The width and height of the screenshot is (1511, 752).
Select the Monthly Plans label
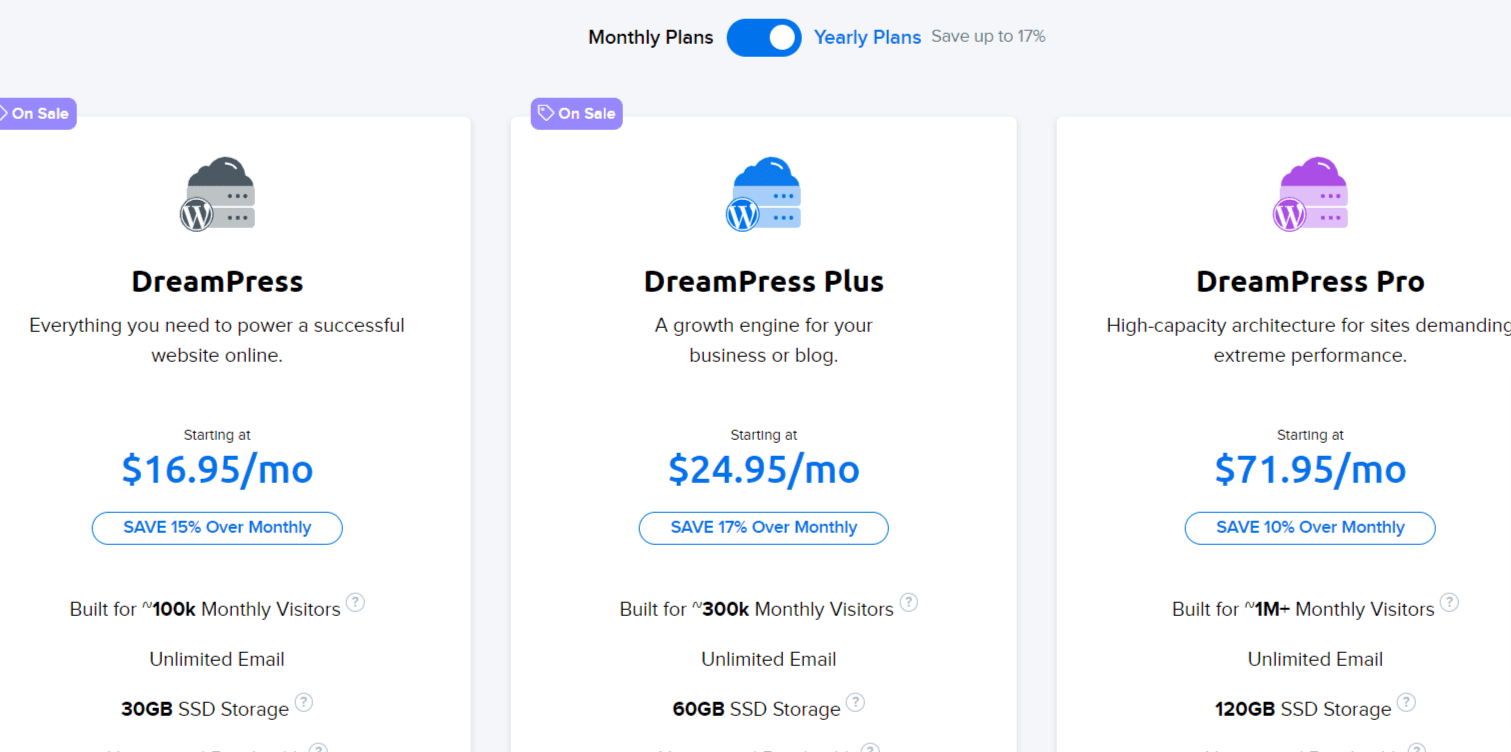pyautogui.click(x=651, y=38)
